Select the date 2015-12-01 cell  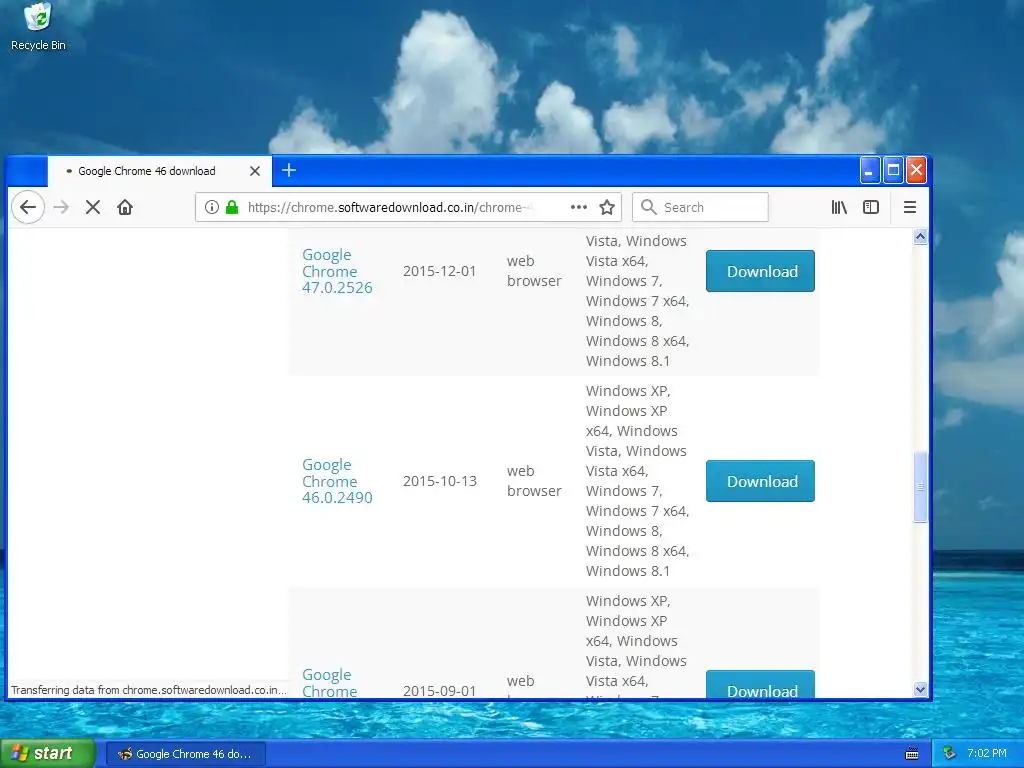coord(440,271)
